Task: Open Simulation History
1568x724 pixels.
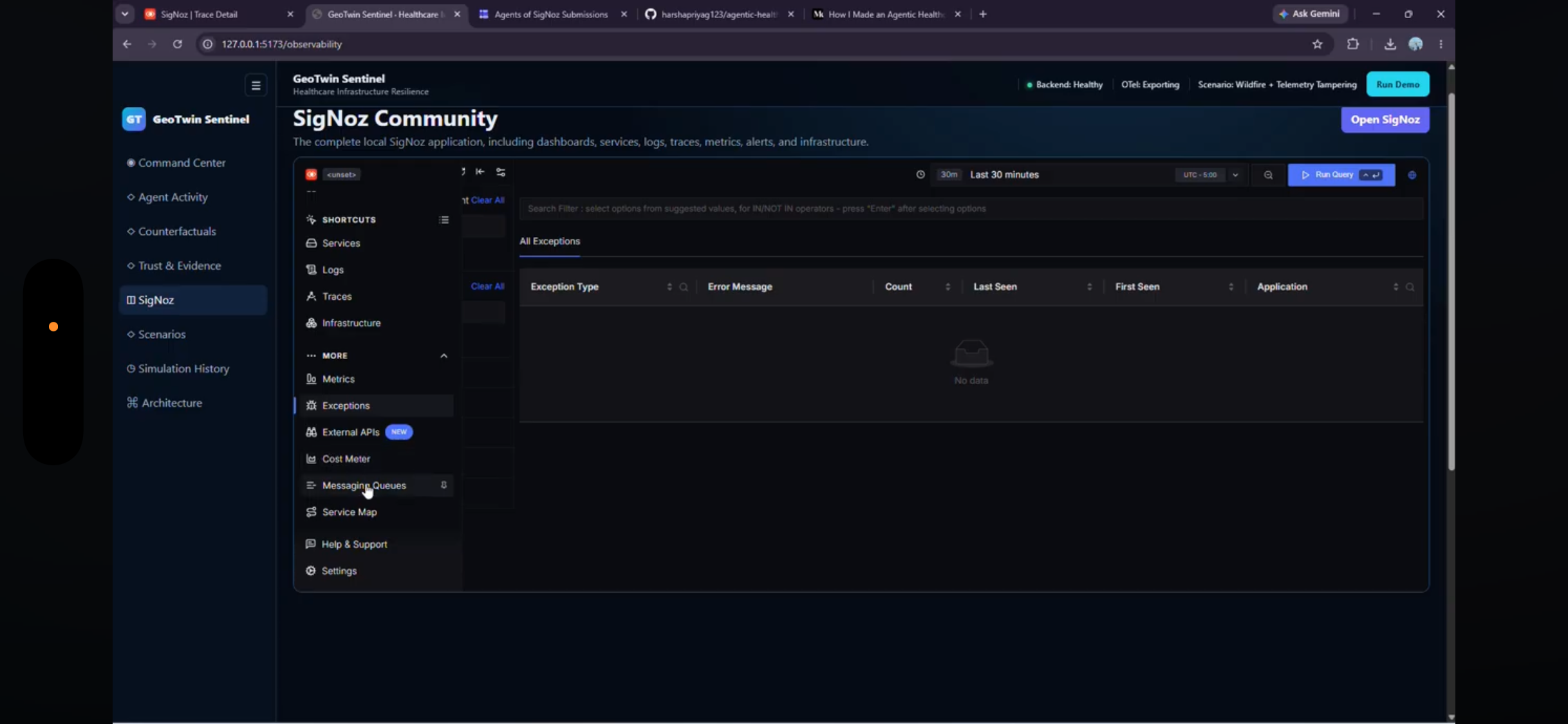Action: [x=193, y=369]
